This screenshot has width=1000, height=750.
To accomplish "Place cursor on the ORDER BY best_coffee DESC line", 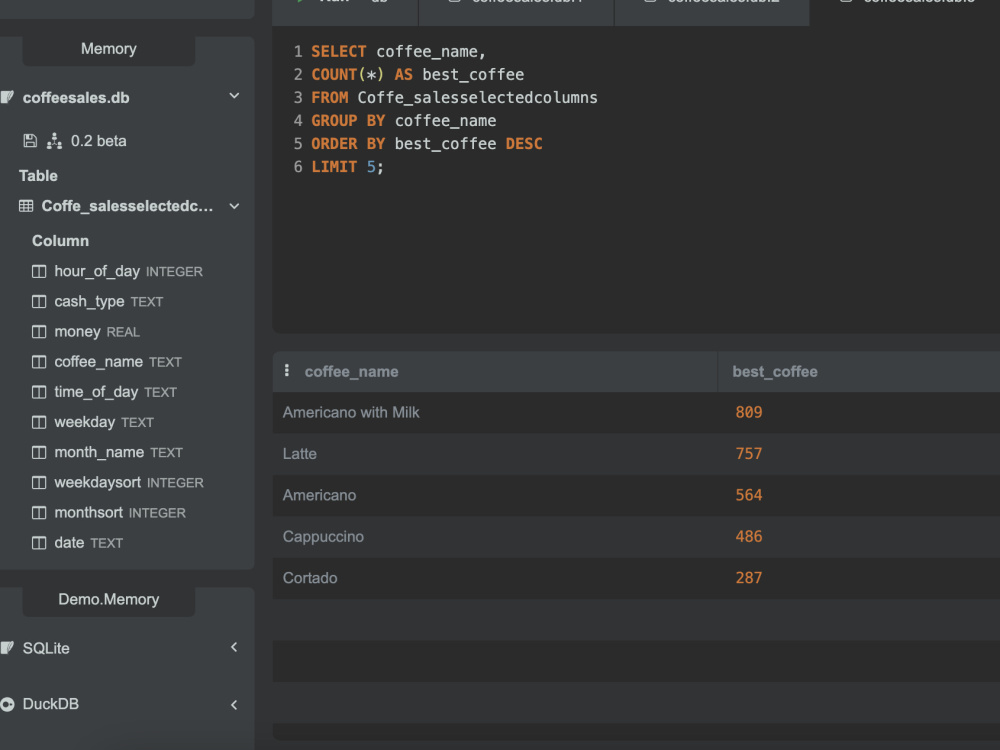I will pyautogui.click(x=427, y=143).
